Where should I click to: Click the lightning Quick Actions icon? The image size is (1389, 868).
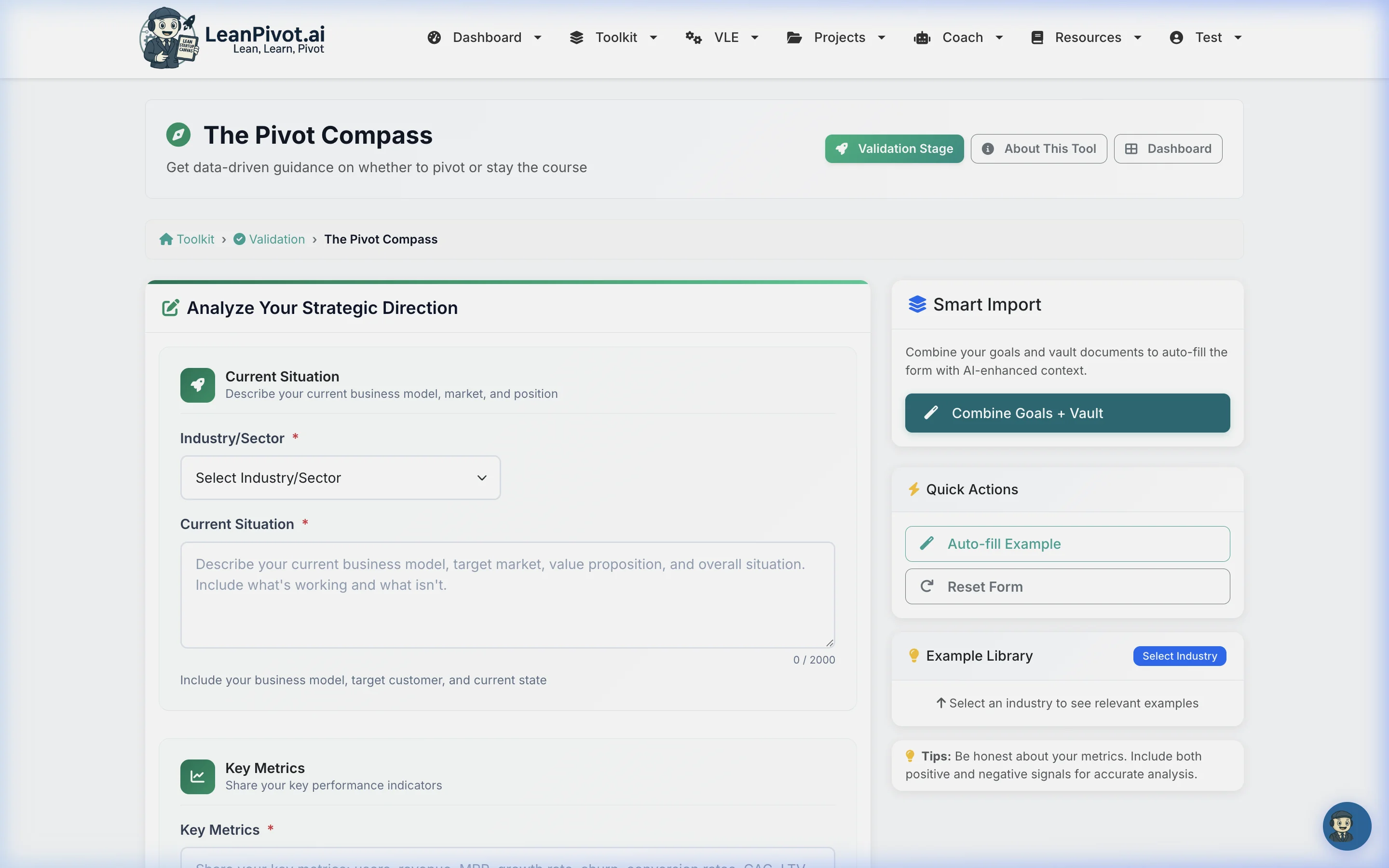coord(913,489)
